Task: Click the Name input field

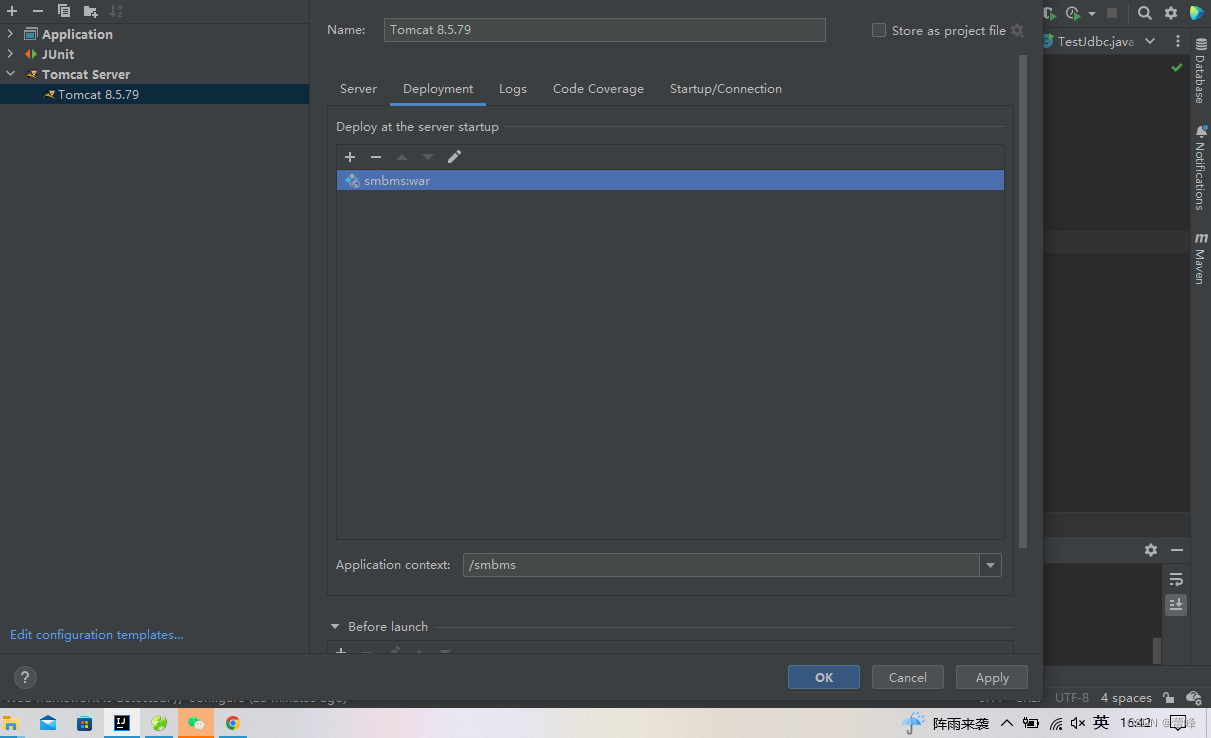Action: (605, 30)
